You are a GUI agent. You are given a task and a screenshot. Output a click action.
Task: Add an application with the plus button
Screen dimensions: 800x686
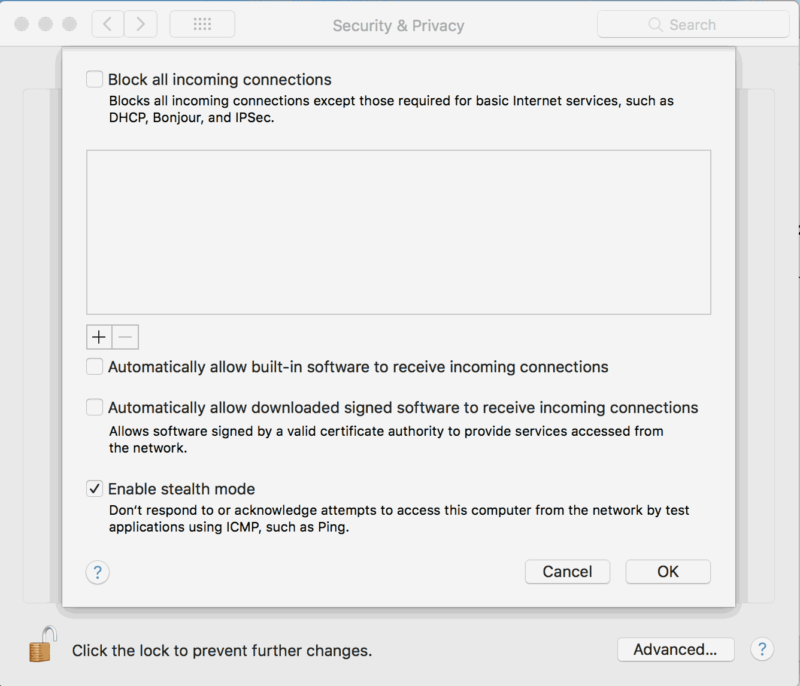[x=99, y=337]
